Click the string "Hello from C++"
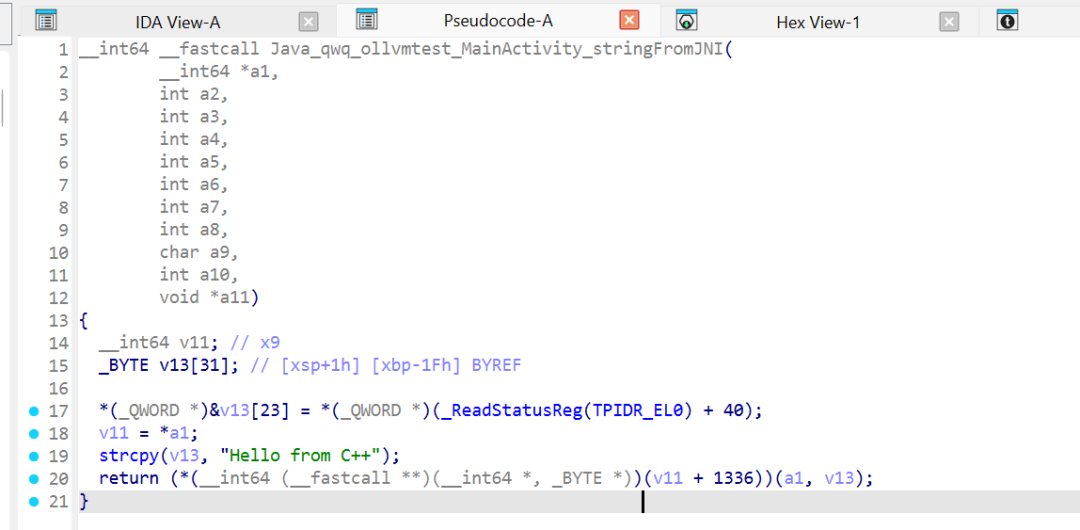This screenshot has height=530, width=1080. [301, 456]
